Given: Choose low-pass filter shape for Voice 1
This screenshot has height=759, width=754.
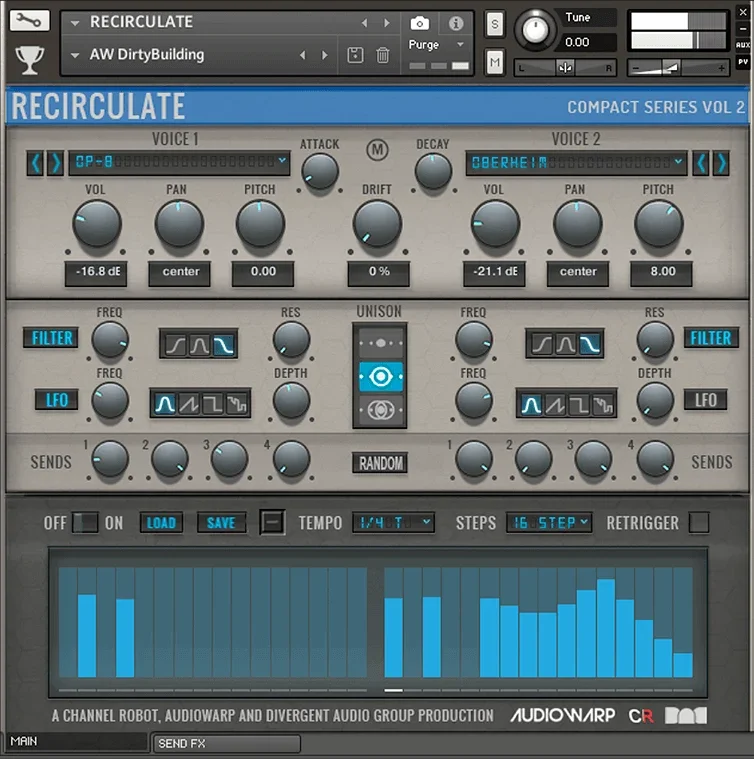Looking at the screenshot, I should [224, 345].
